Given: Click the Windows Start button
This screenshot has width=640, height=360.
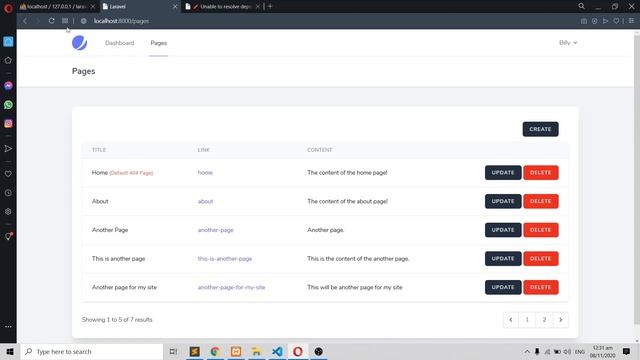Looking at the screenshot, I should pyautogui.click(x=10, y=351).
